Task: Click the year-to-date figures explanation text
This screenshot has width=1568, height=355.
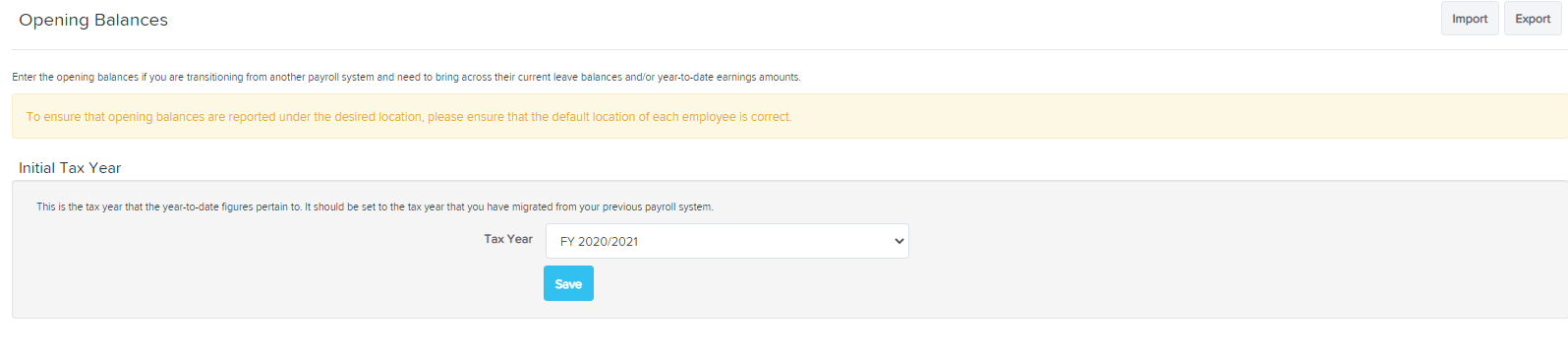Action: pos(375,207)
